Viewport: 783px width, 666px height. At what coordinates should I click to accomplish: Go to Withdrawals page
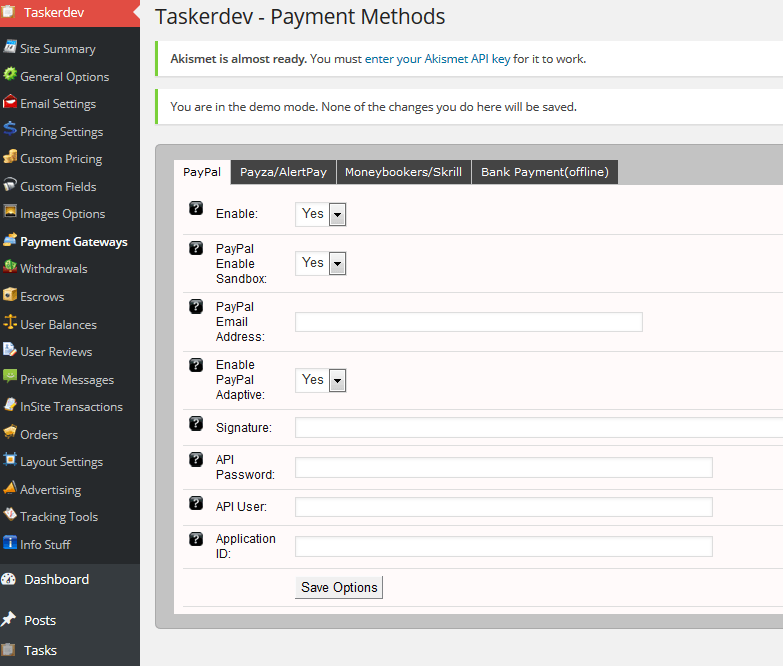coord(53,269)
